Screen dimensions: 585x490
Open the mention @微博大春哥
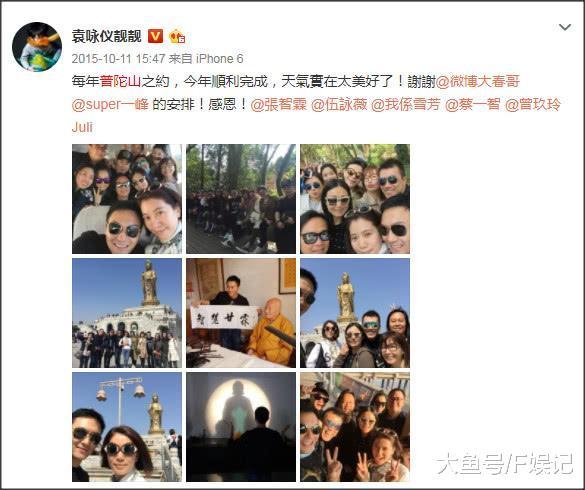[x=478, y=81]
